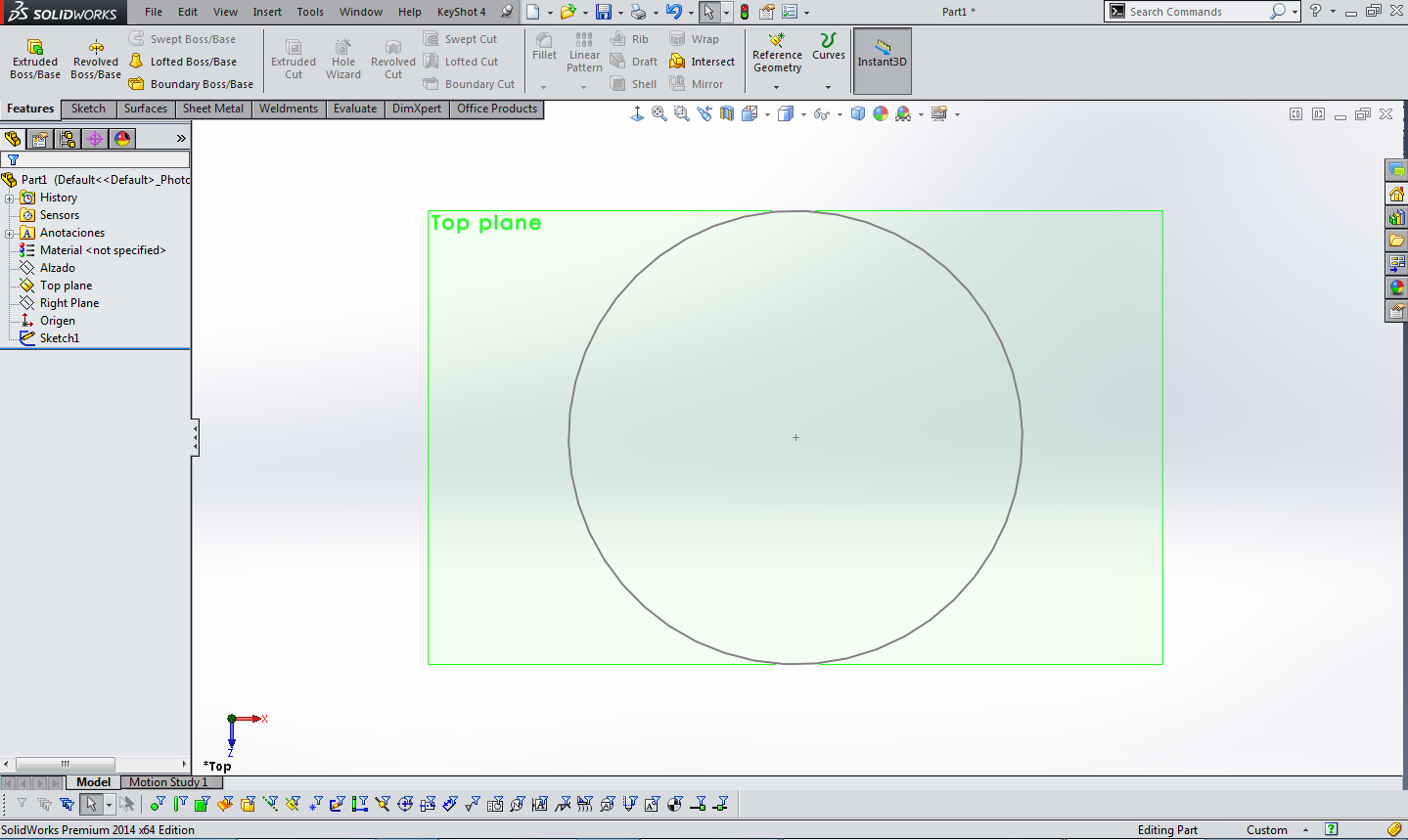Toggle the Filter Vertices selection filter
This screenshot has width=1408, height=840.
coord(157,804)
